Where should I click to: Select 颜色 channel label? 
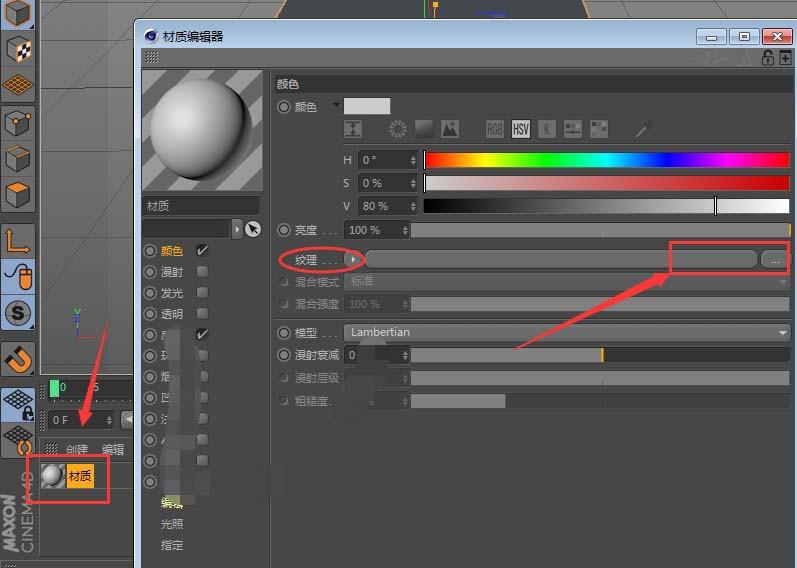(172, 251)
